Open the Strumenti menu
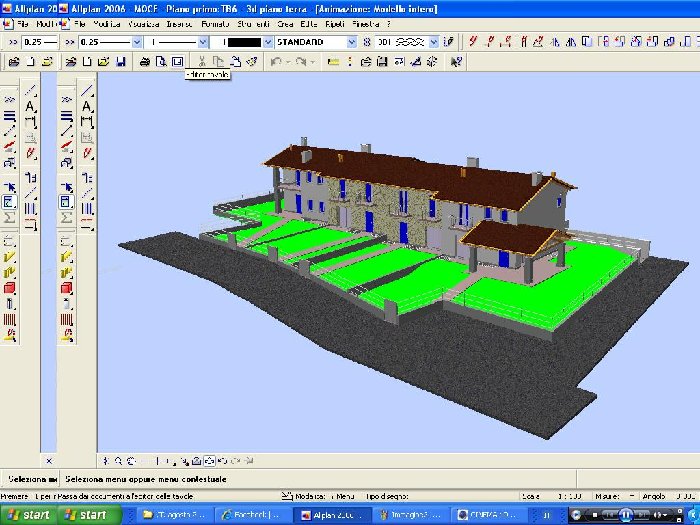This screenshot has height=525, width=700. tap(254, 24)
